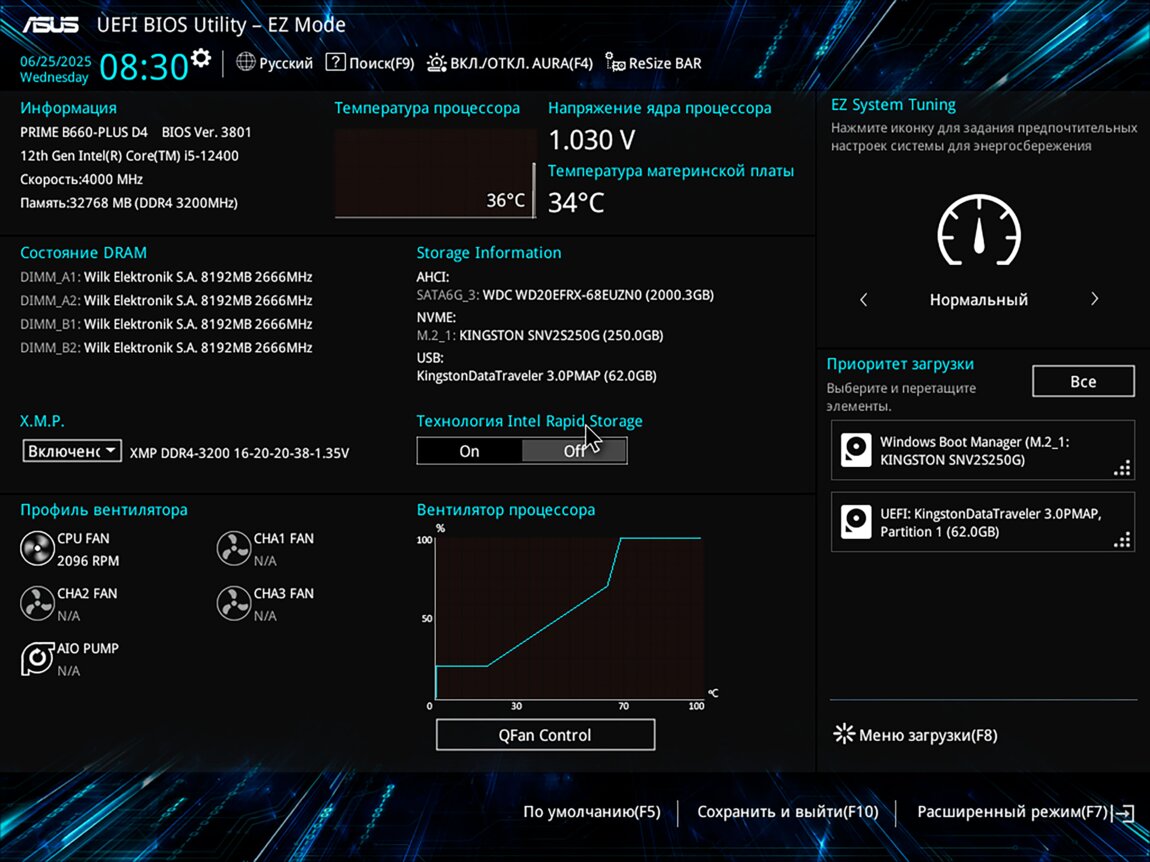Switch to previous EZ tuning mode with left arrow
The height and width of the screenshot is (862, 1150).
pyautogui.click(x=864, y=299)
